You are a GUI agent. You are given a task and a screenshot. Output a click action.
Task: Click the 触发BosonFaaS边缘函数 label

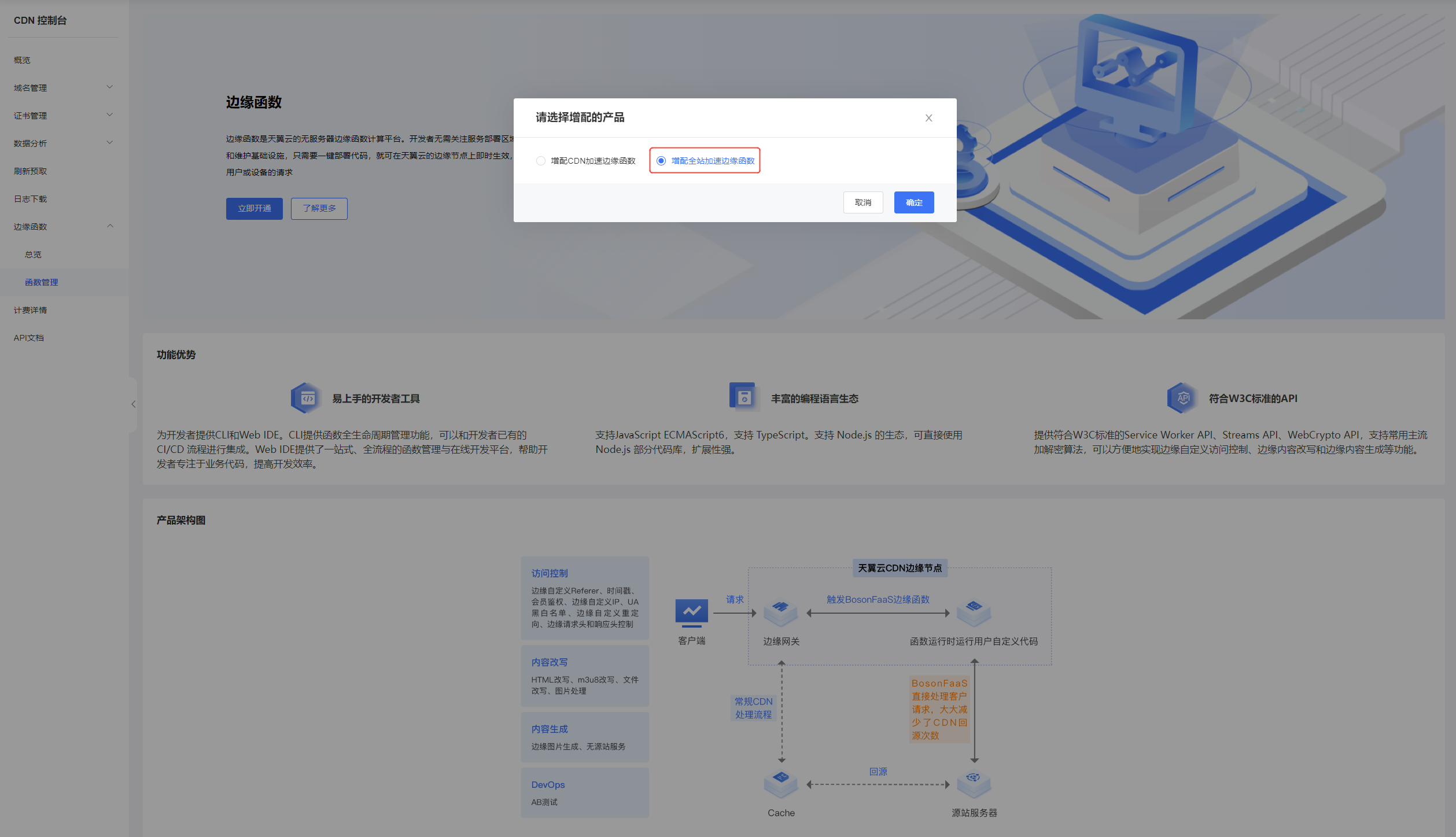[878, 600]
